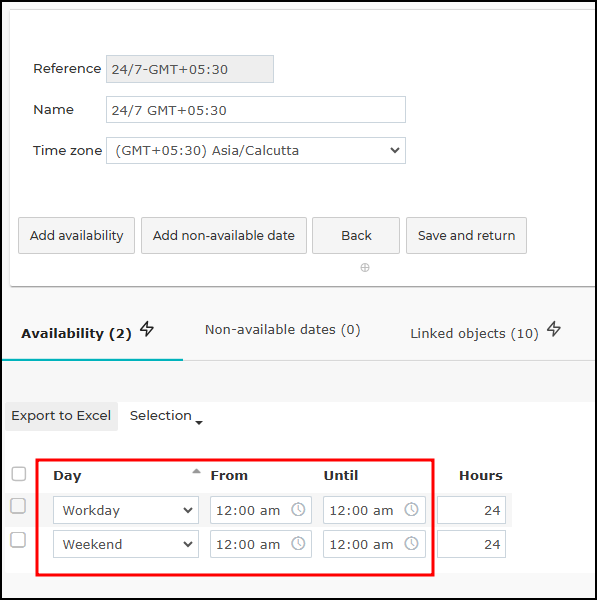597x600 pixels.
Task: Click the circled plus icon below Back
Action: (x=365, y=267)
